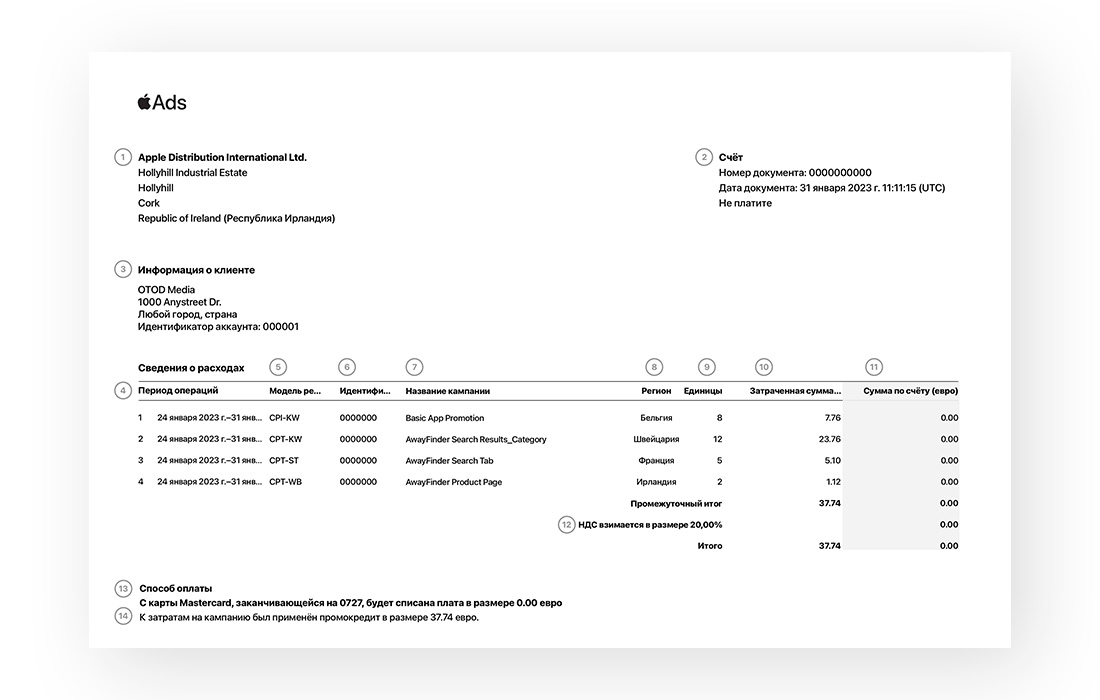Click the AwayFinder Product Page entry
1100x700 pixels.
click(x=453, y=482)
